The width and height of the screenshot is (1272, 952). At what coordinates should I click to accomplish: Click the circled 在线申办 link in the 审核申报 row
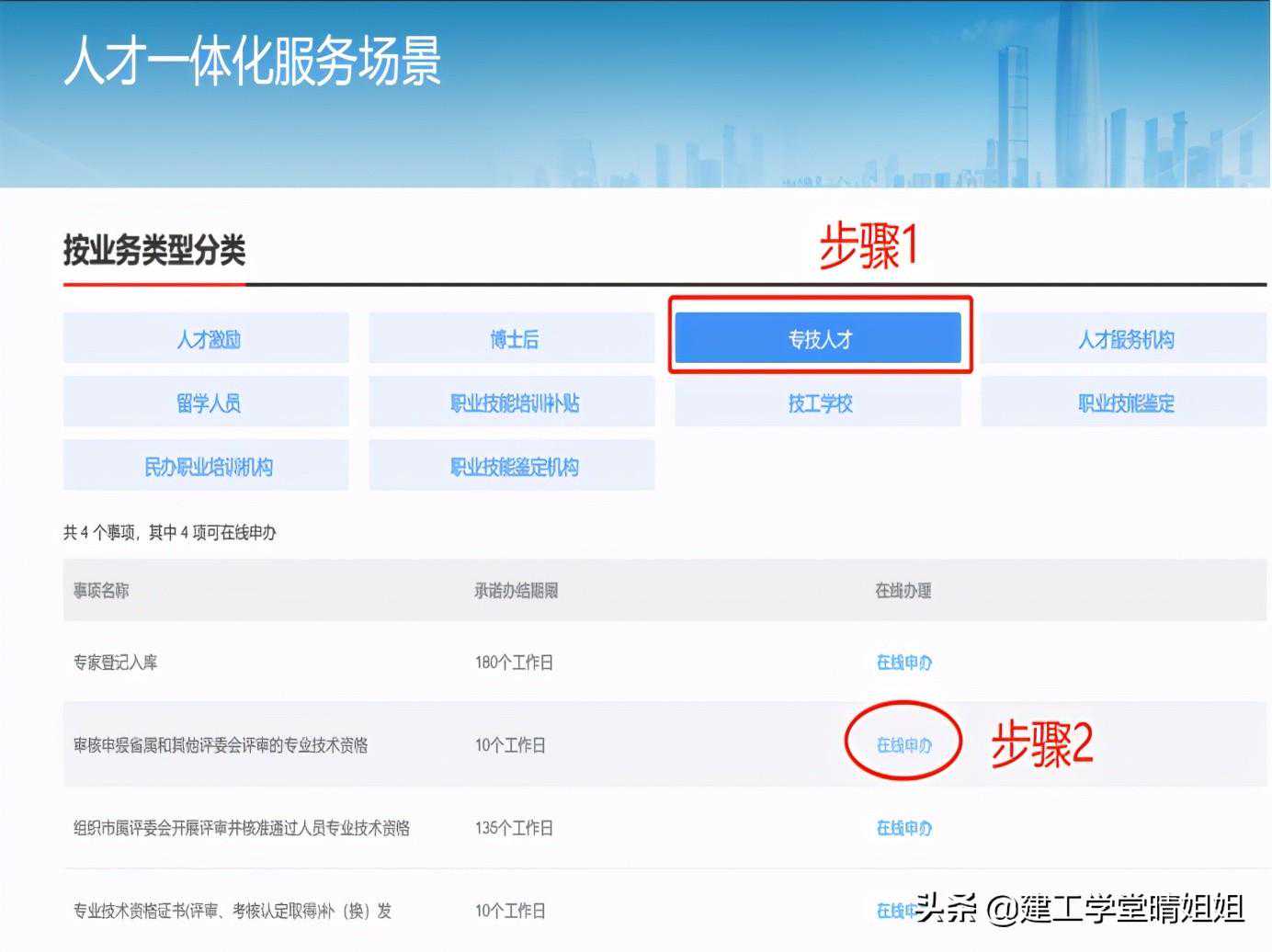click(903, 745)
